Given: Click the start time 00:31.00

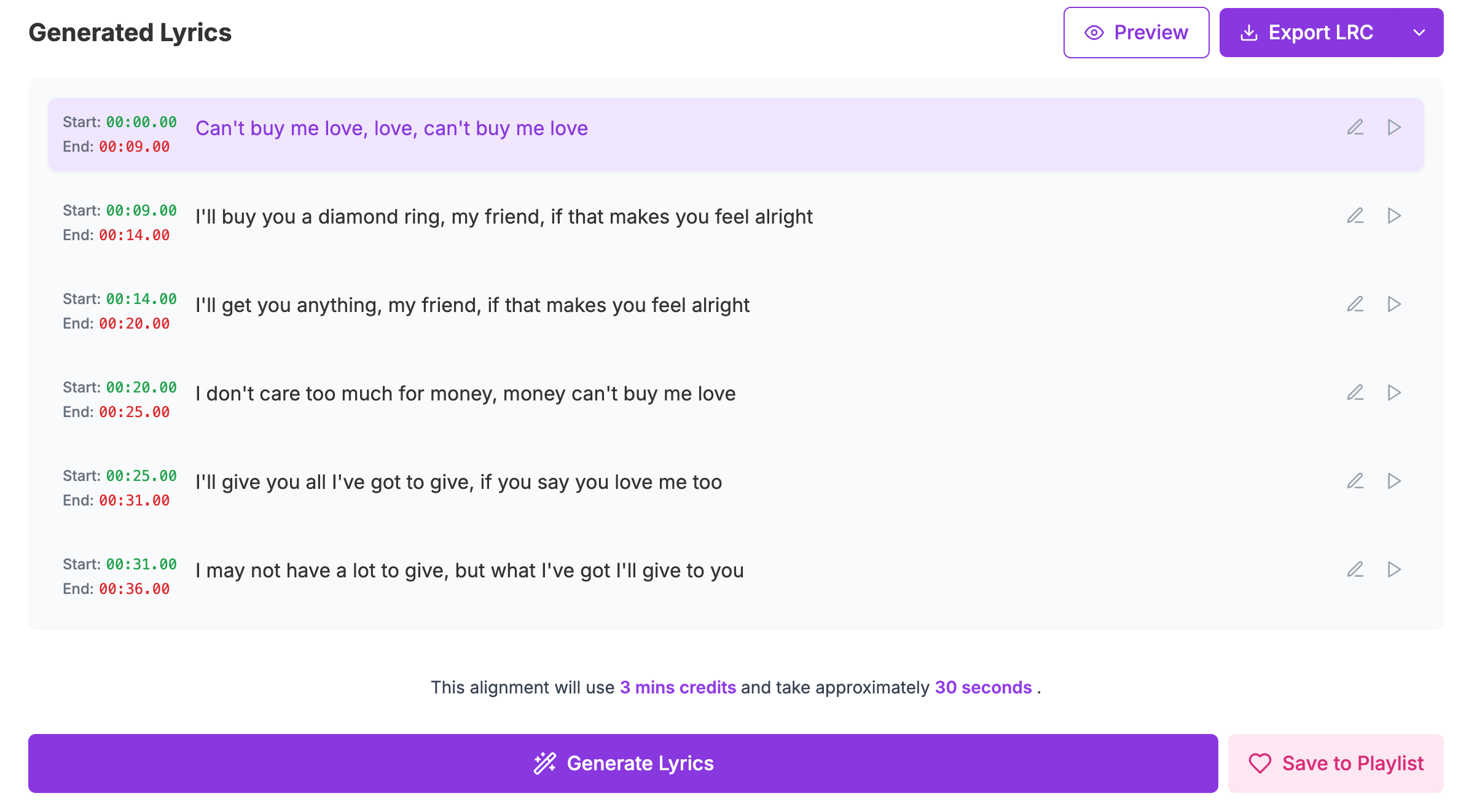Looking at the screenshot, I should 141,564.
